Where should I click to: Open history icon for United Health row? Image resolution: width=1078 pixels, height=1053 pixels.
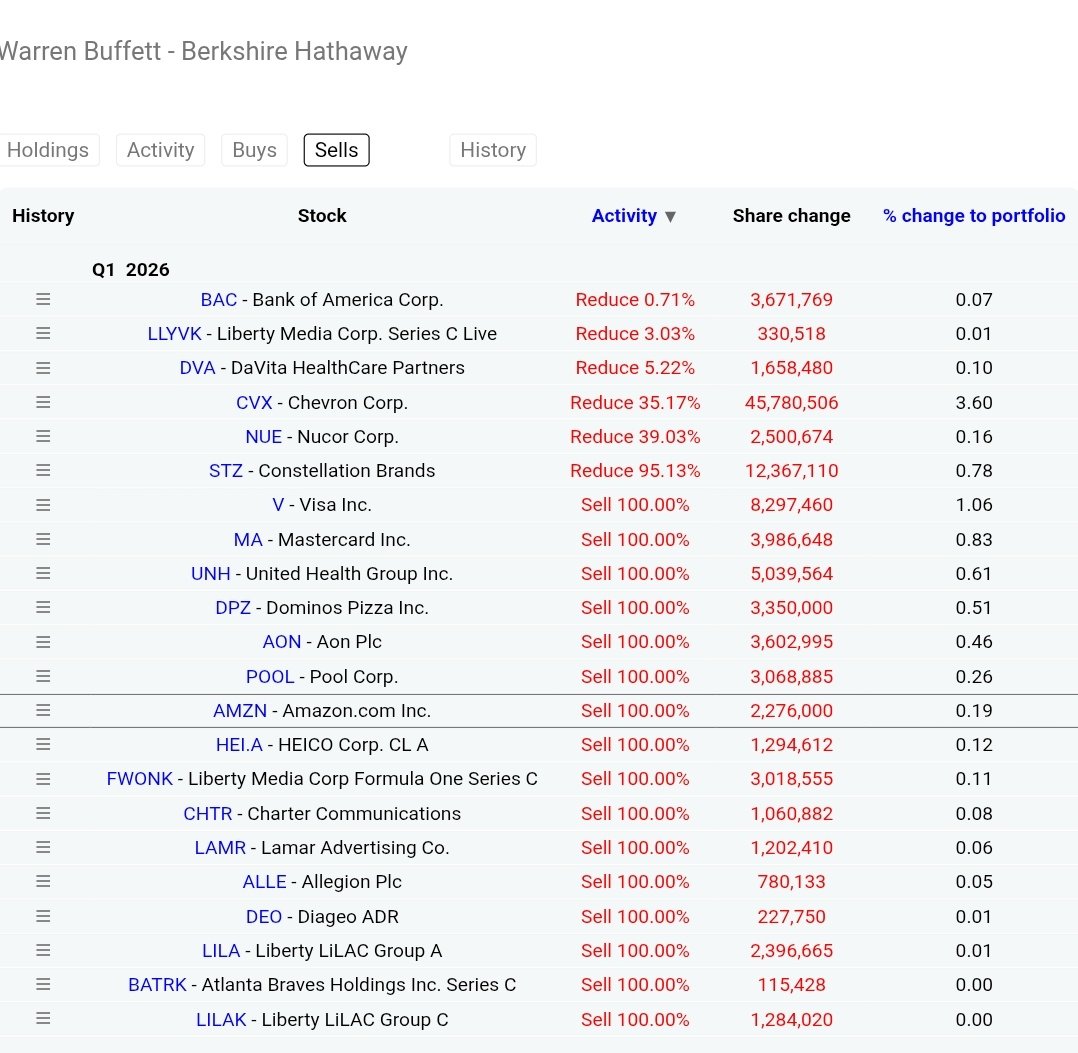[x=43, y=573]
